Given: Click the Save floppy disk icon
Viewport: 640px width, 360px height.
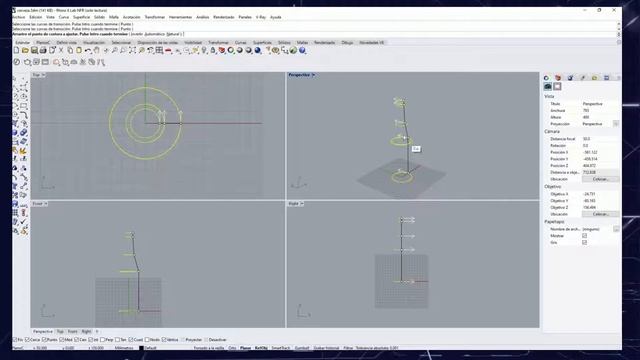Looking at the screenshot, I should click(x=34, y=50).
